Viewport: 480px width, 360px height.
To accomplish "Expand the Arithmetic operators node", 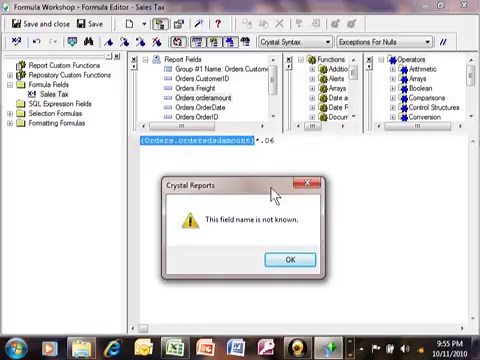I will pyautogui.click(x=393, y=69).
